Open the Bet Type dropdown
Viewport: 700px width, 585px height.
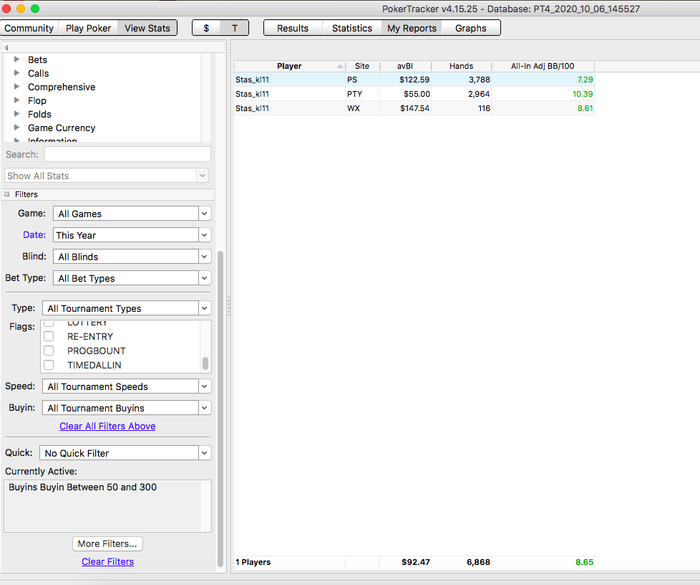coord(132,278)
